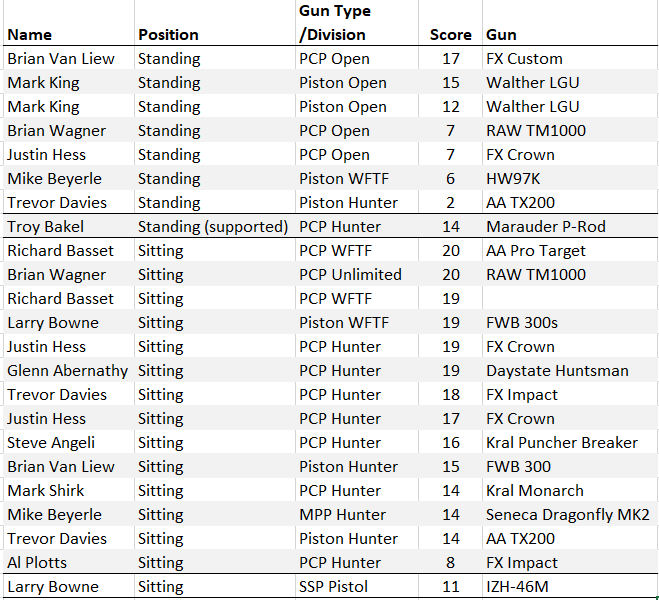Select the Score header cell

tap(450, 23)
